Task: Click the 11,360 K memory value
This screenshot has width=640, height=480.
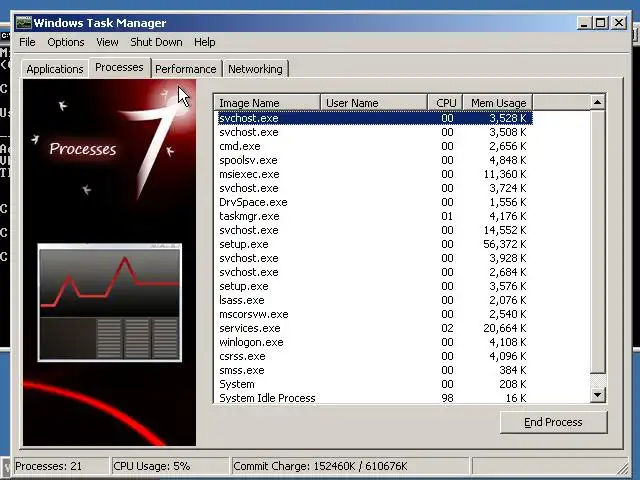Action: (505, 174)
